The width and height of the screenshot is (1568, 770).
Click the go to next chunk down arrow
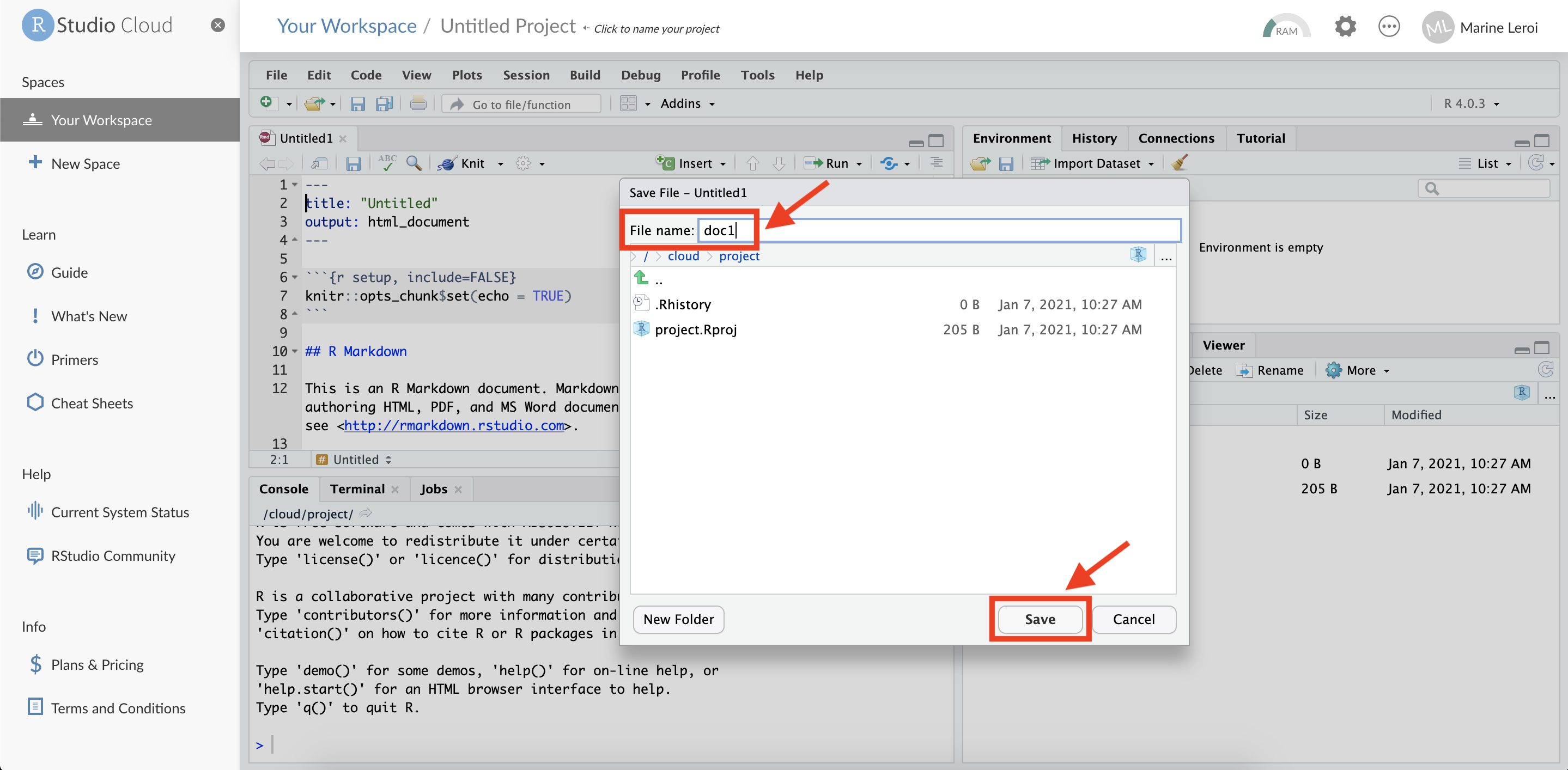779,163
